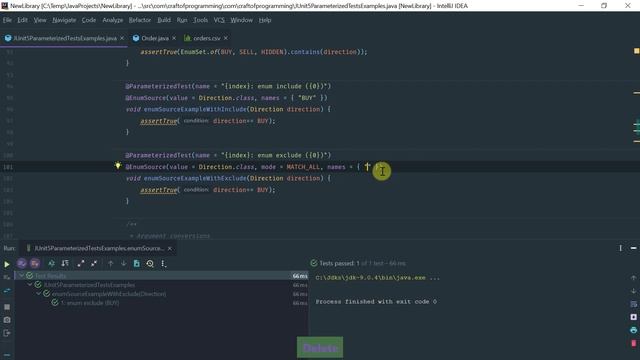
Task: Open the Code menu
Action: (89, 20)
